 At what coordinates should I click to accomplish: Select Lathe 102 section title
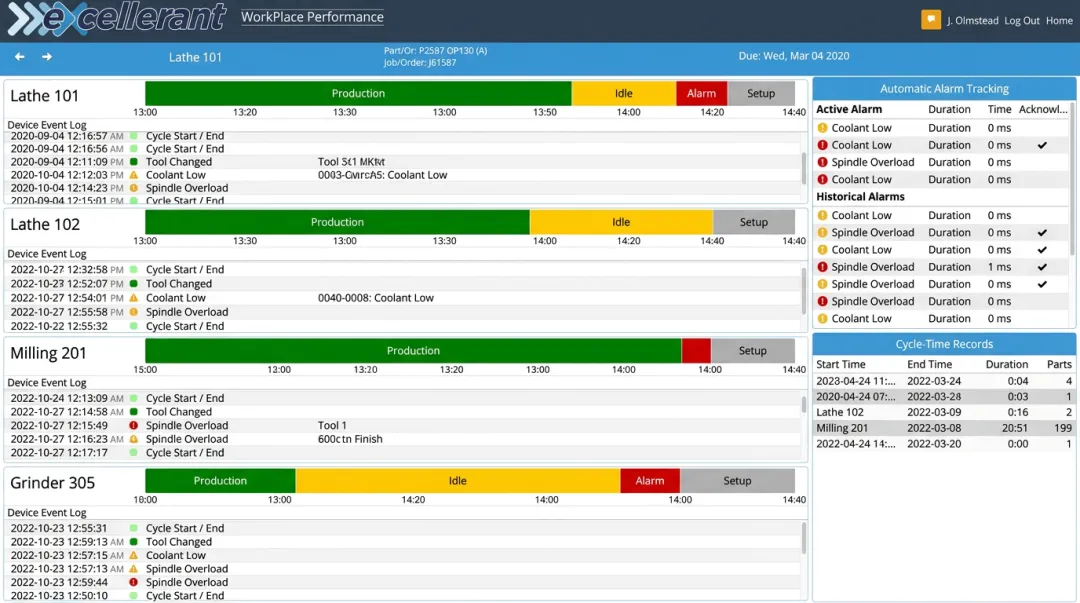point(45,224)
